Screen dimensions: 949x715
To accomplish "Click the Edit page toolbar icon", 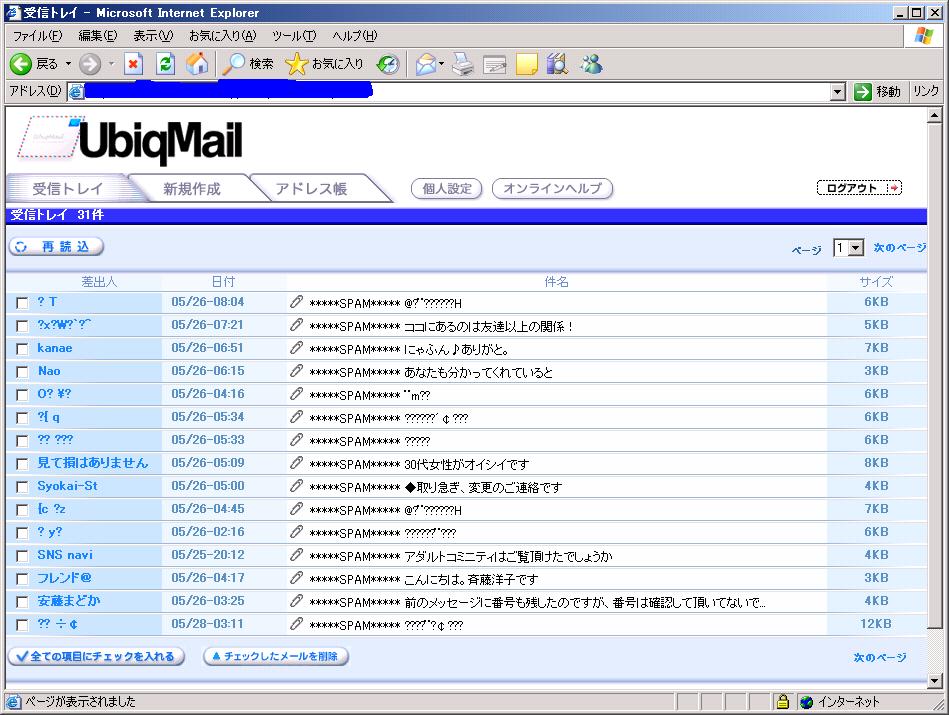I will [x=494, y=64].
